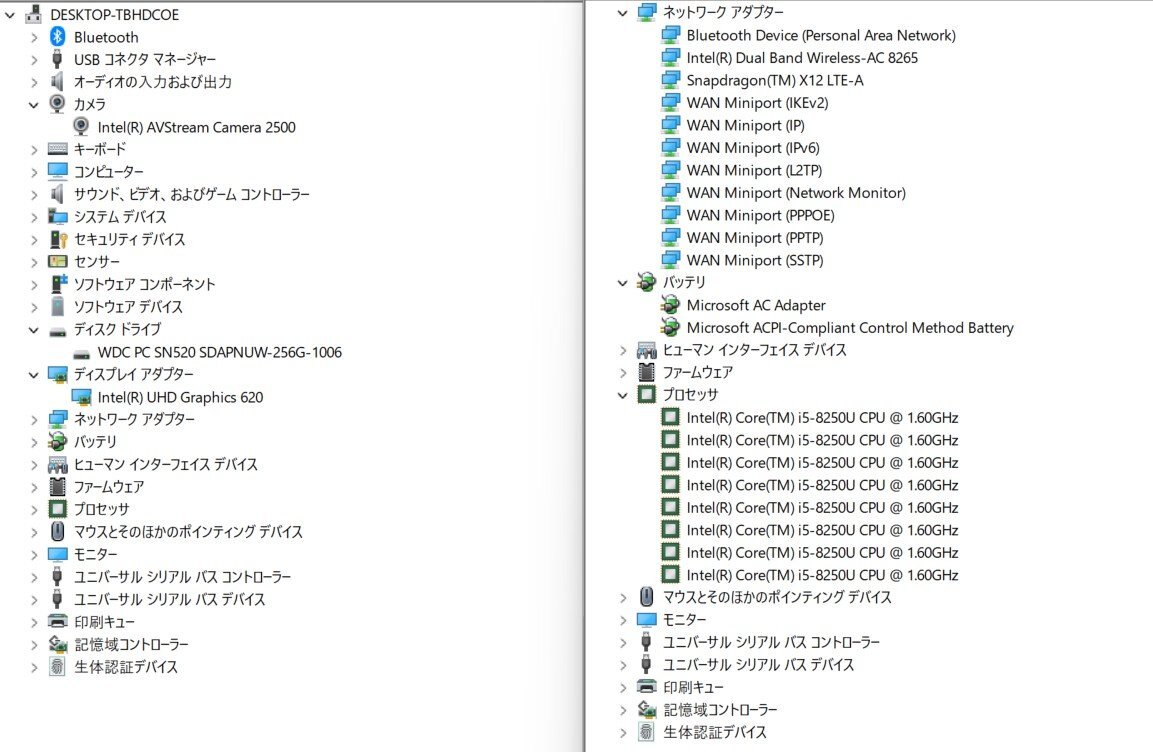Click the right pane ヒューマン インターフェイス デバイス icon

[x=646, y=350]
